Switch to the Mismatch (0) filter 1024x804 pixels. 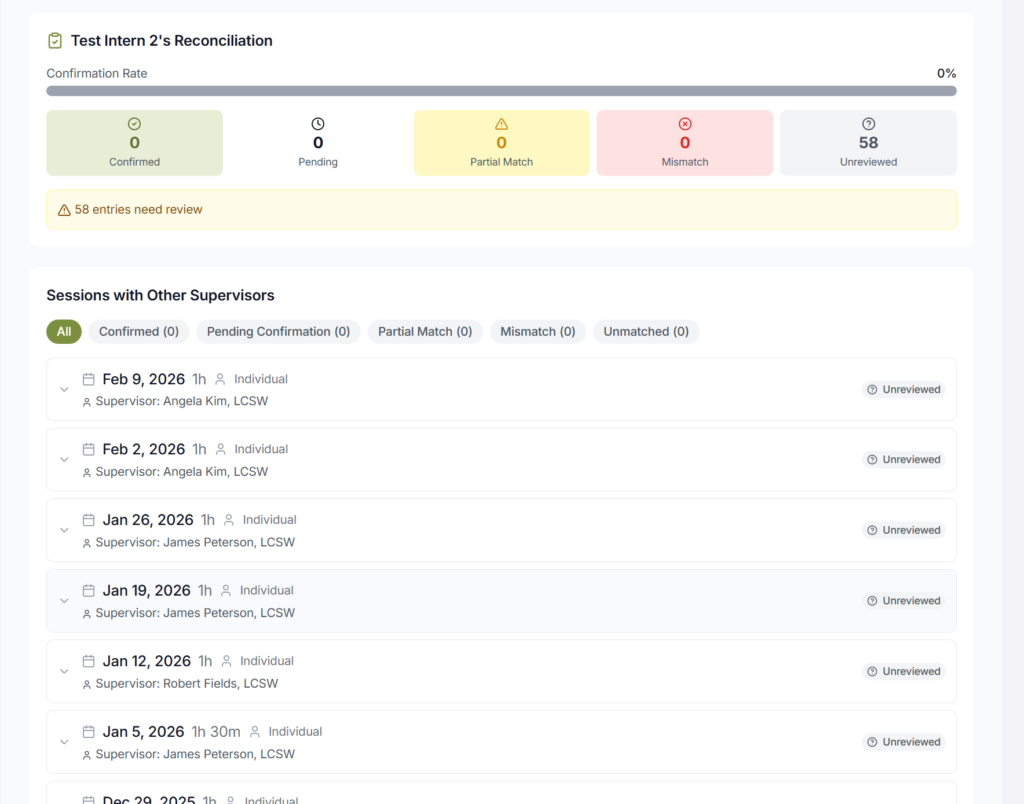click(x=538, y=332)
